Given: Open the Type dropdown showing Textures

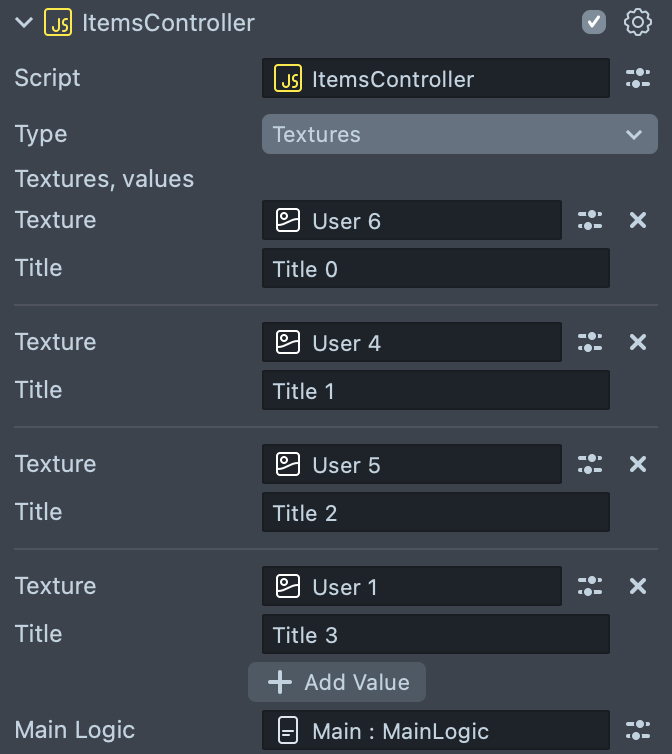Looking at the screenshot, I should click(459, 134).
